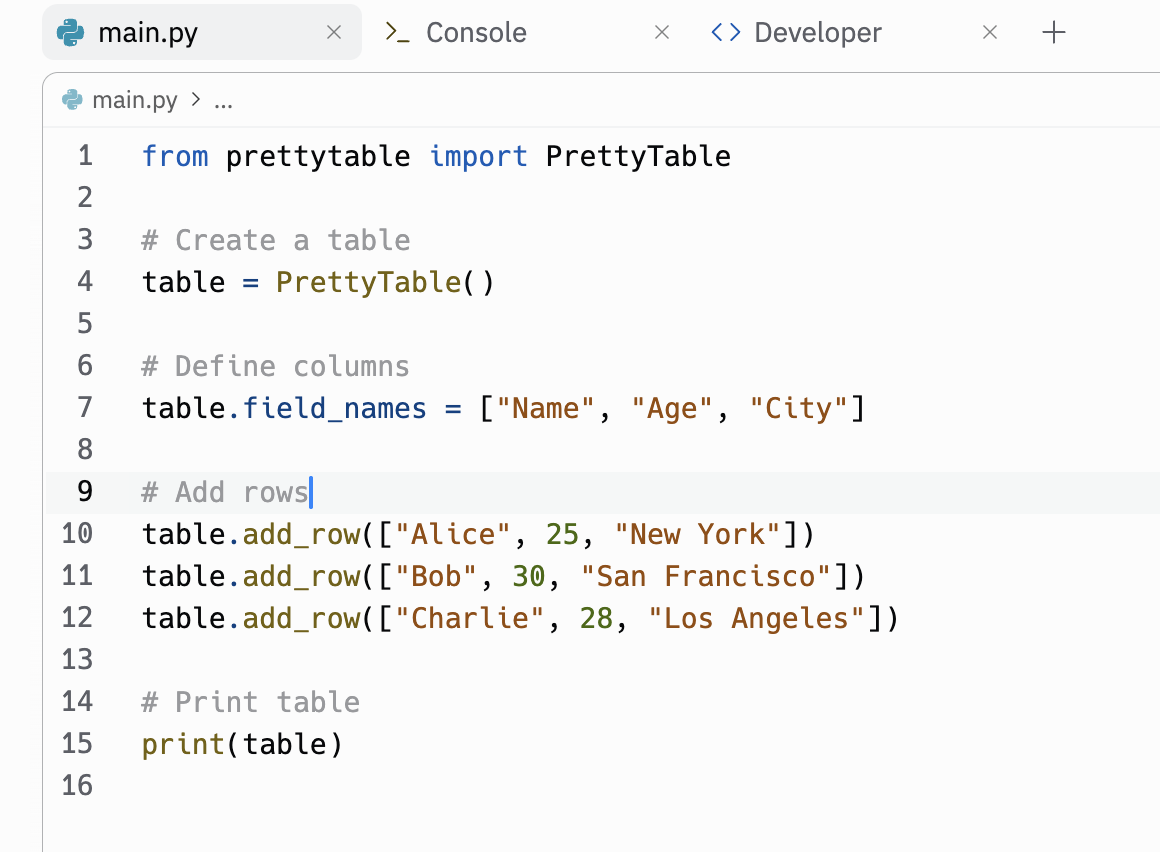Click the Python icon on main.py tab
This screenshot has height=852, width=1160.
(71, 33)
